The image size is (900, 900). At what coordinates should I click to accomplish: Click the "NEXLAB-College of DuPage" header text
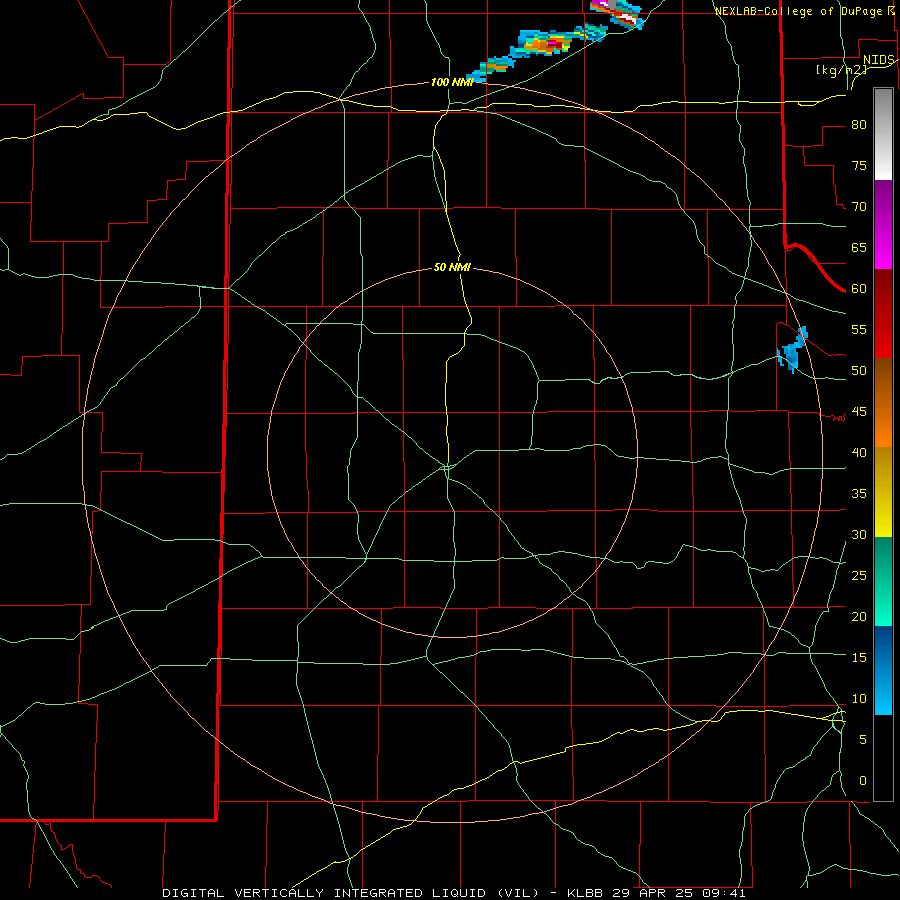[x=798, y=11]
